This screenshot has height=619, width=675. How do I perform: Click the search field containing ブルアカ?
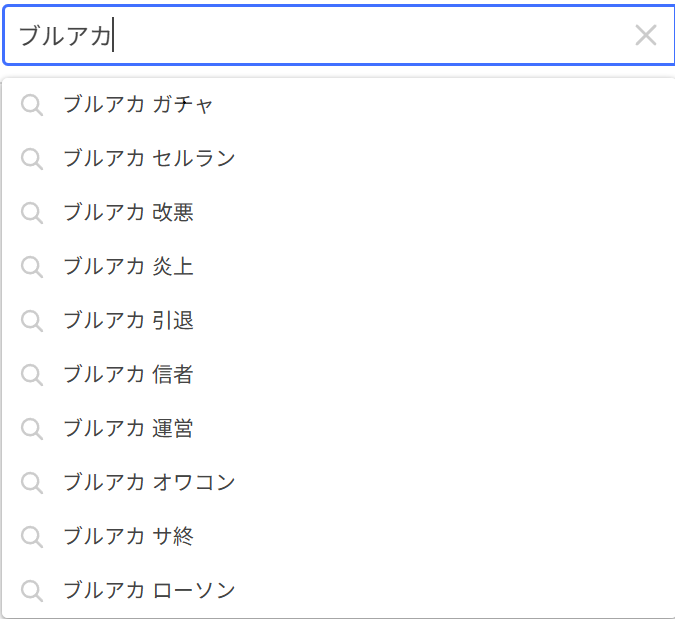click(x=338, y=35)
